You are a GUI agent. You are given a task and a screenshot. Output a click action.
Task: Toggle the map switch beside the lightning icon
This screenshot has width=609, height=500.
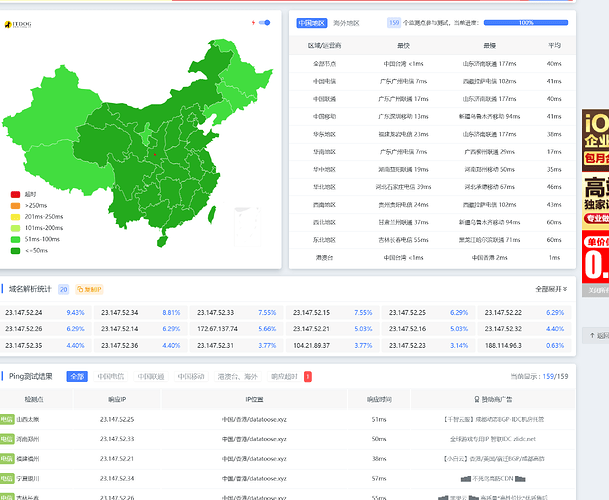264,23
